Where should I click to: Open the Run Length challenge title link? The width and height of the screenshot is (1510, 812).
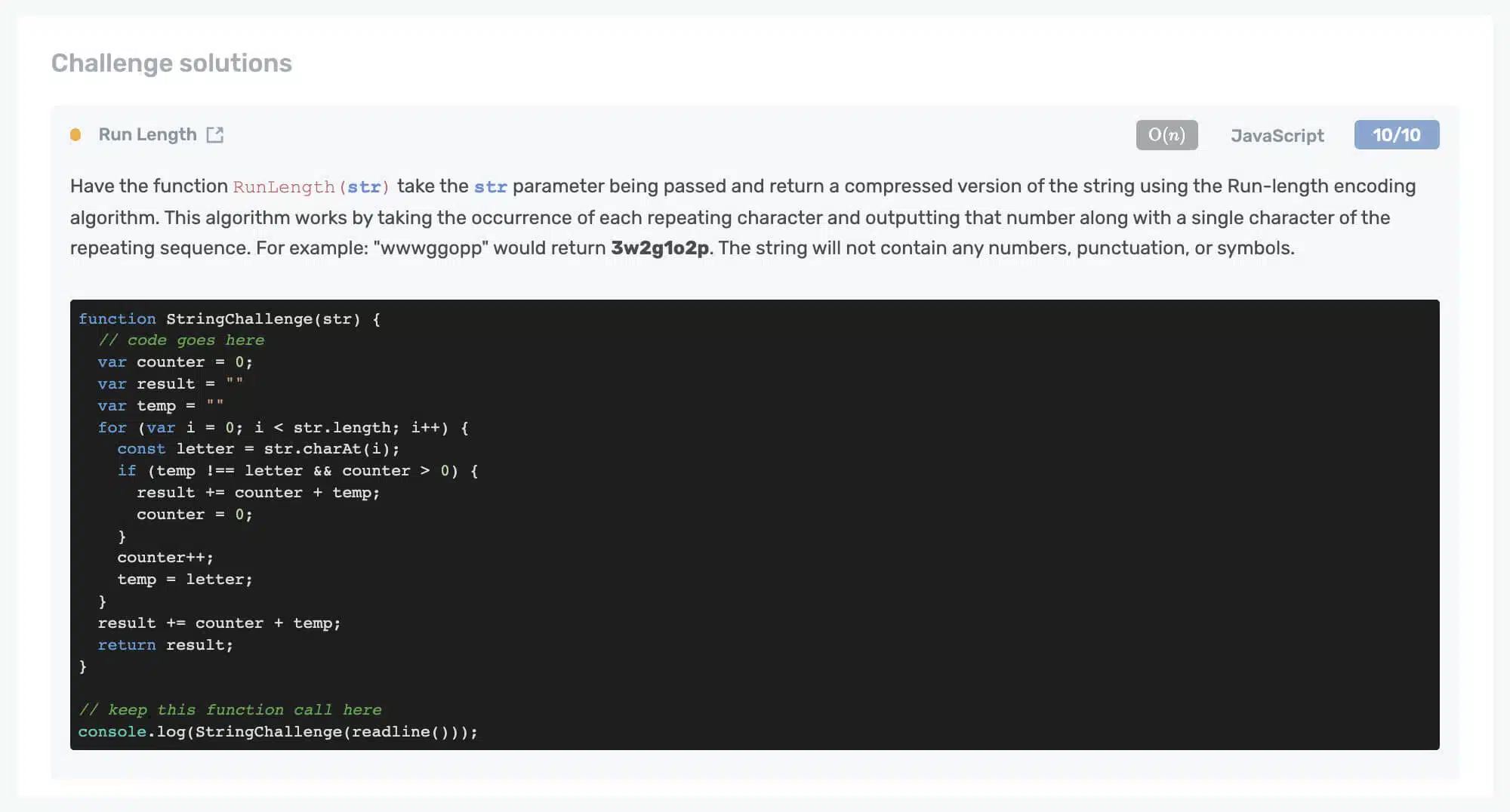147,135
